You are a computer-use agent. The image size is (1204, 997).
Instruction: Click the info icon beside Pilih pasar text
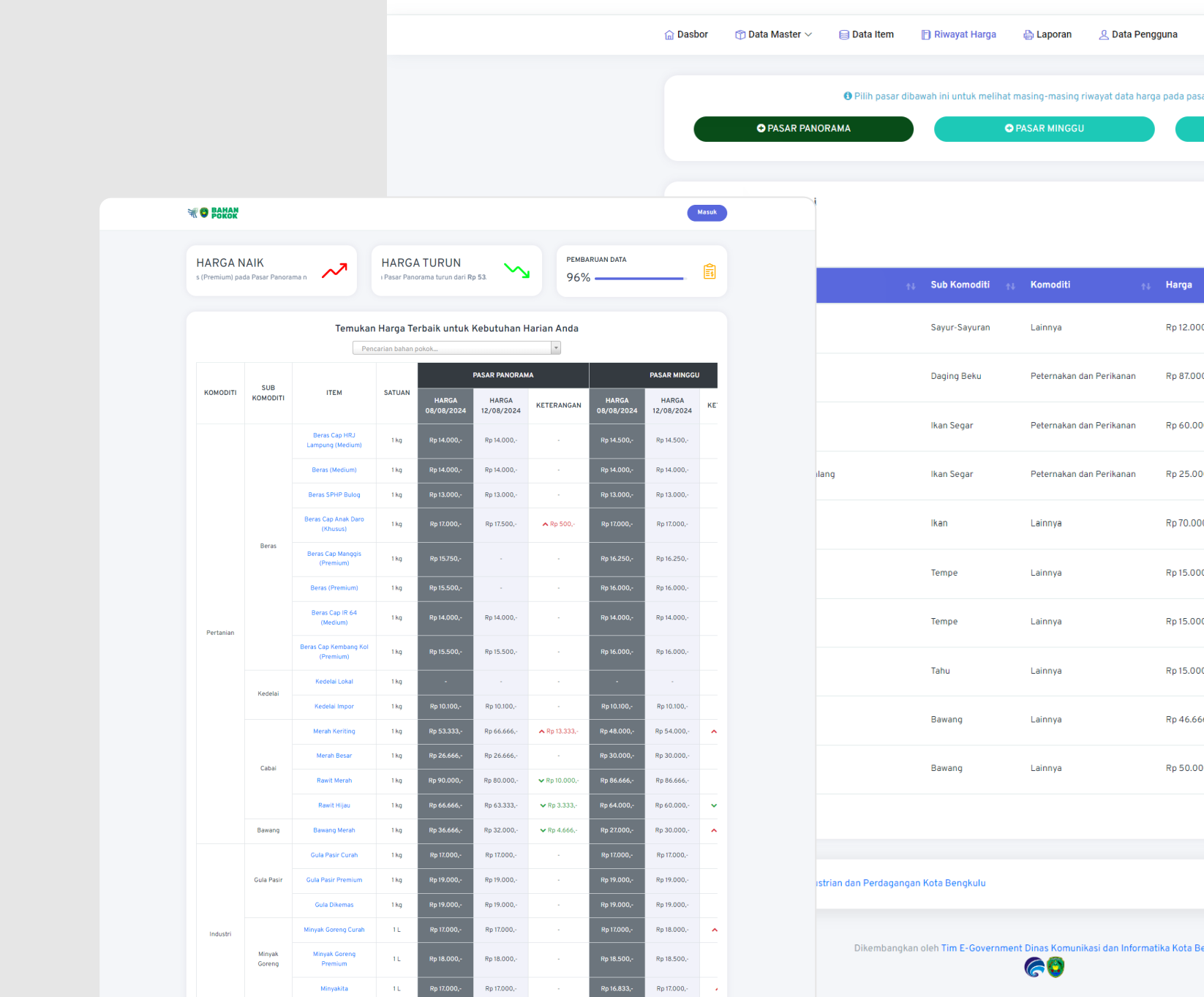(848, 96)
